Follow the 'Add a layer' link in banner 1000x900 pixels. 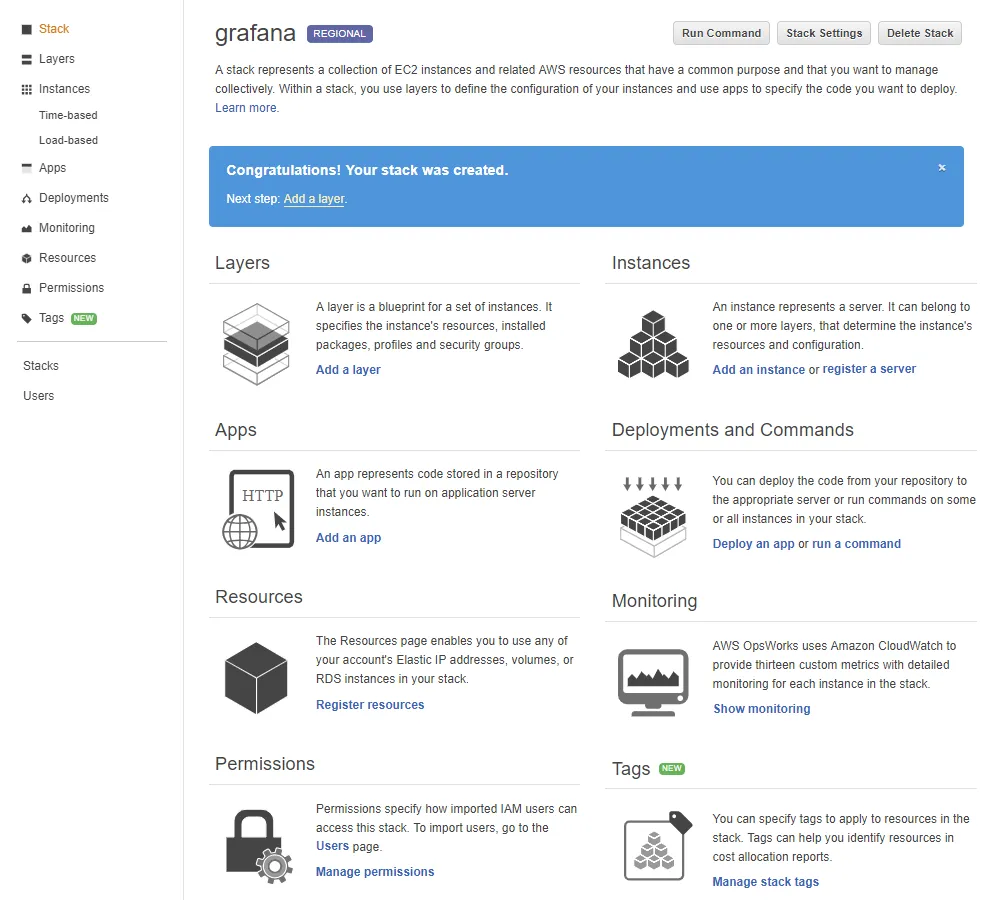pos(314,199)
